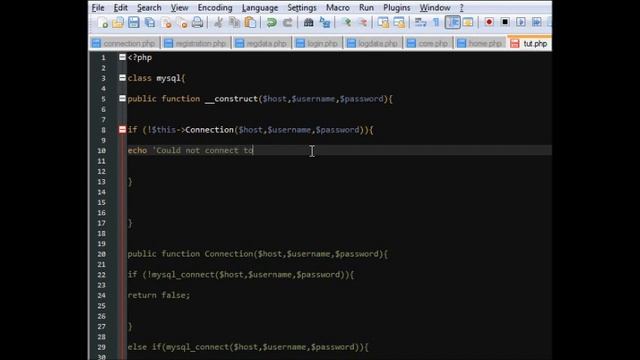This screenshot has width=640, height=360.
Task: Click the Zoom Out toolbar icon
Action: click(x=362, y=22)
